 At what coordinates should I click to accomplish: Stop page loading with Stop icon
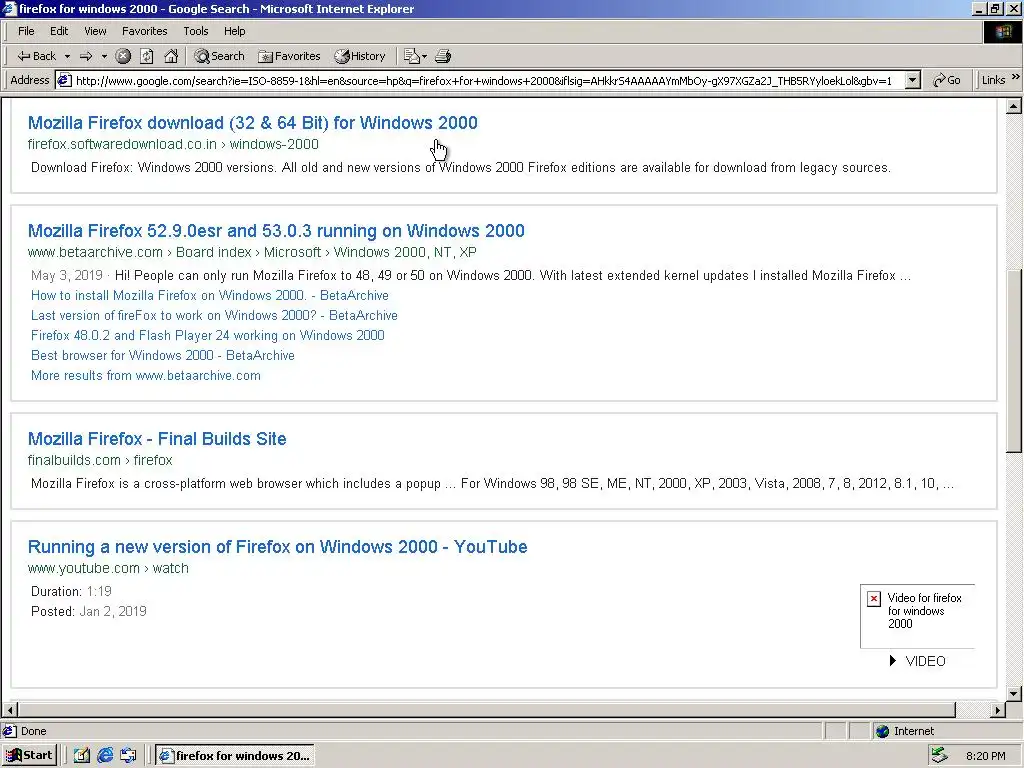[123, 56]
